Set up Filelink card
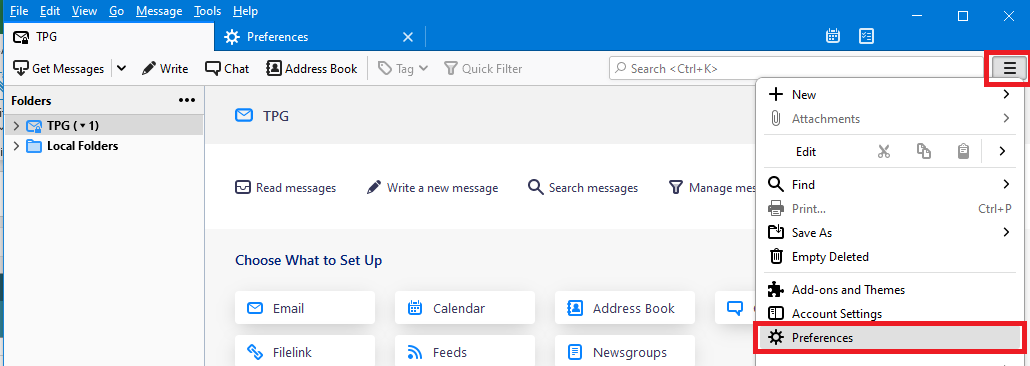The image size is (1030, 366). point(305,352)
